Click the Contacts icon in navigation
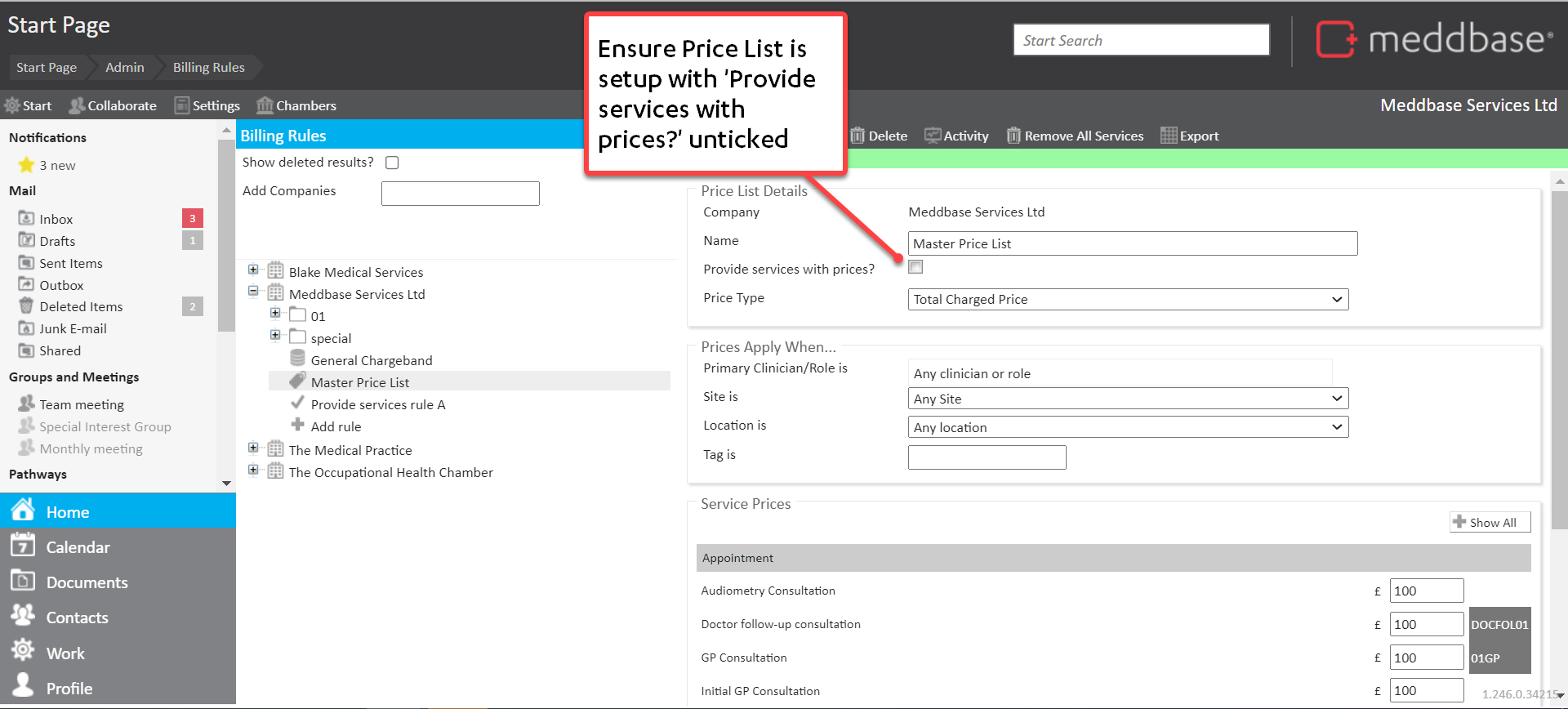This screenshot has width=1568, height=709. pyautogui.click(x=23, y=616)
